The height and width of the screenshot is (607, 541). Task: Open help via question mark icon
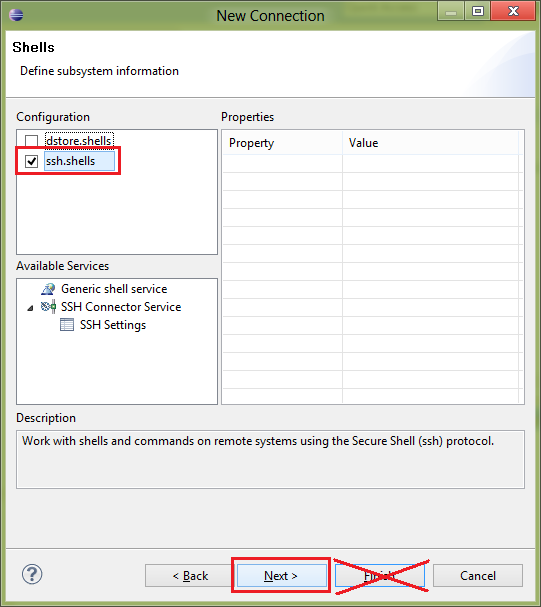(x=32, y=574)
